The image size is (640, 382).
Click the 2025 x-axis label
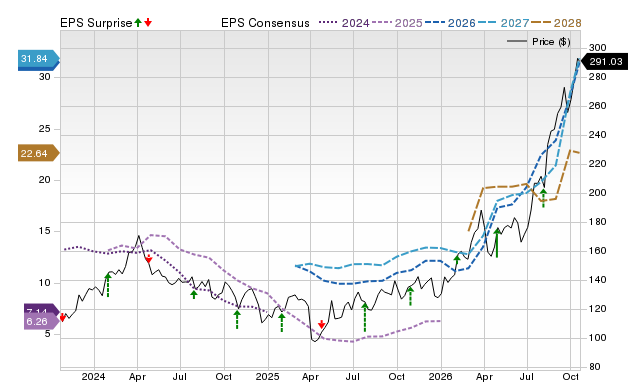click(267, 376)
